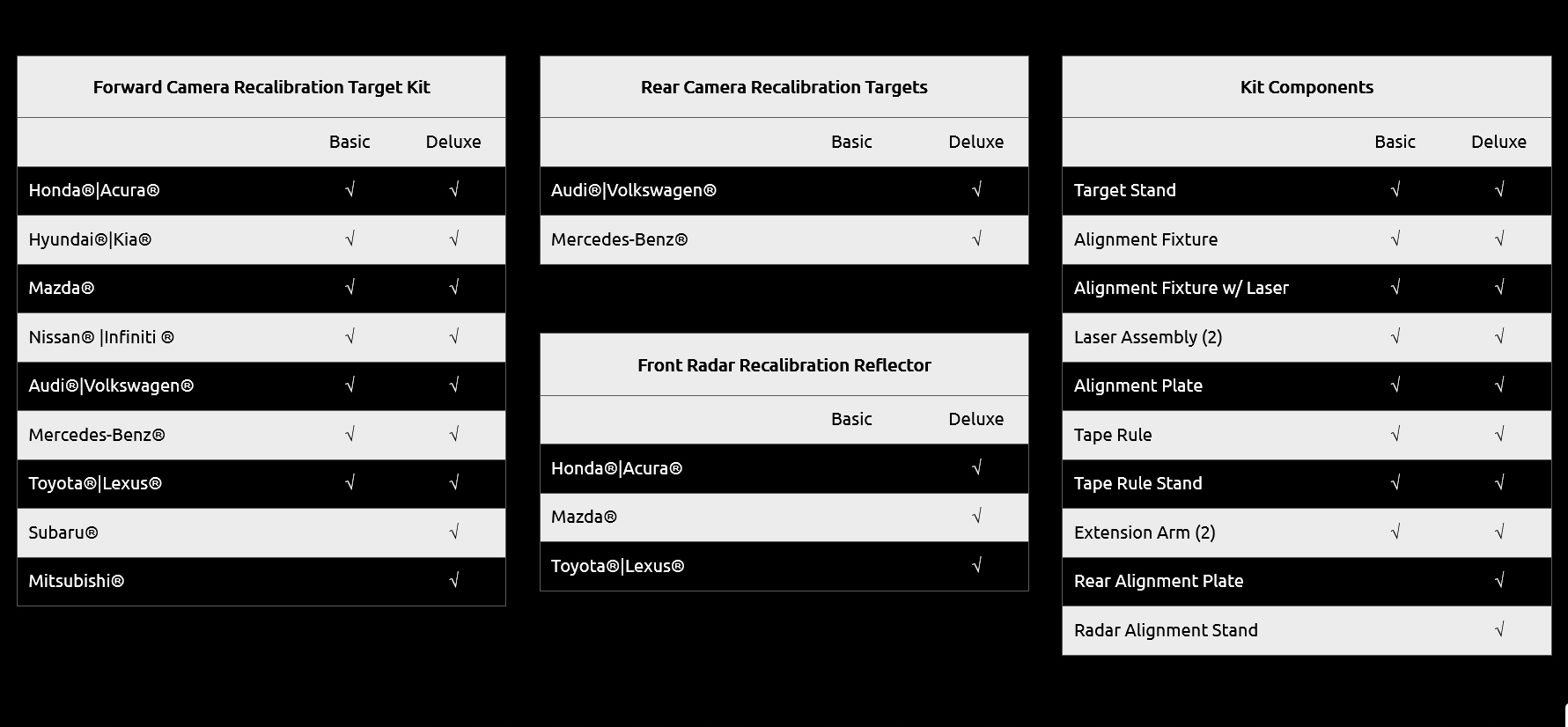Click the Deluxe checkmark for Rear Alignment Plate
The width and height of the screenshot is (1568, 727).
[x=1498, y=581]
